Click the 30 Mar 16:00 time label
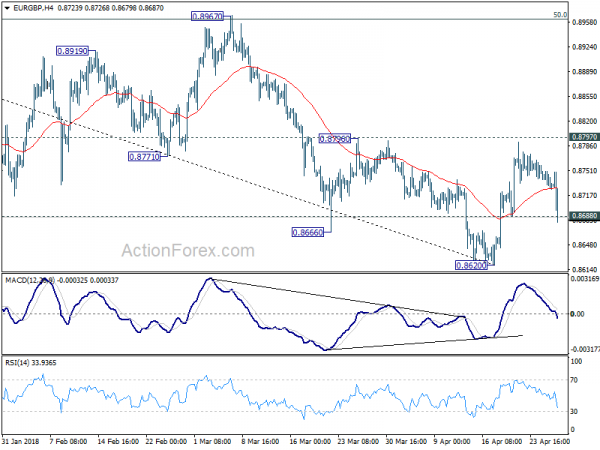This screenshot has height=450, width=600. tap(406, 441)
